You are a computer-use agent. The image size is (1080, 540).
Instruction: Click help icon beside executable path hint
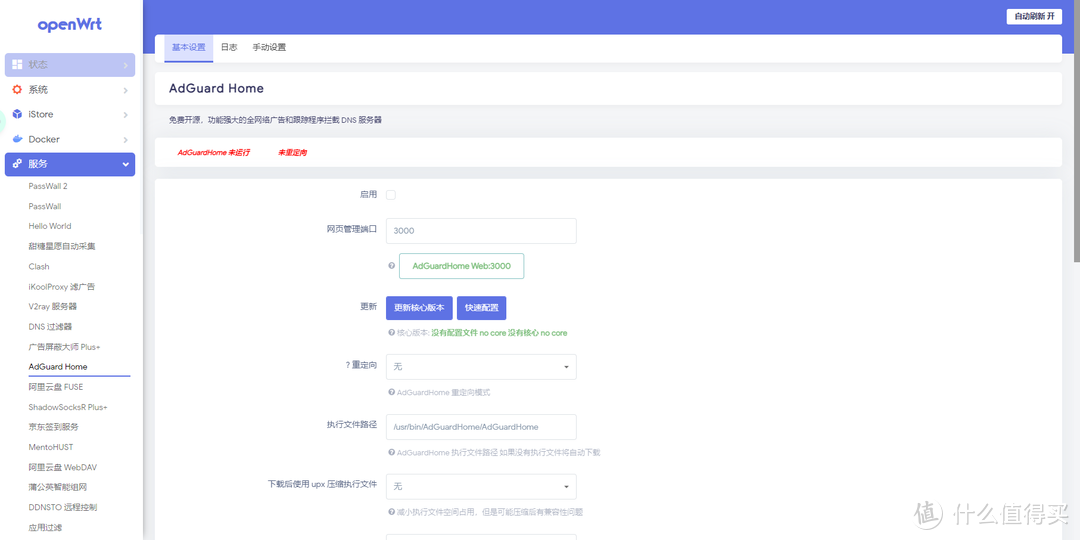(x=391, y=453)
